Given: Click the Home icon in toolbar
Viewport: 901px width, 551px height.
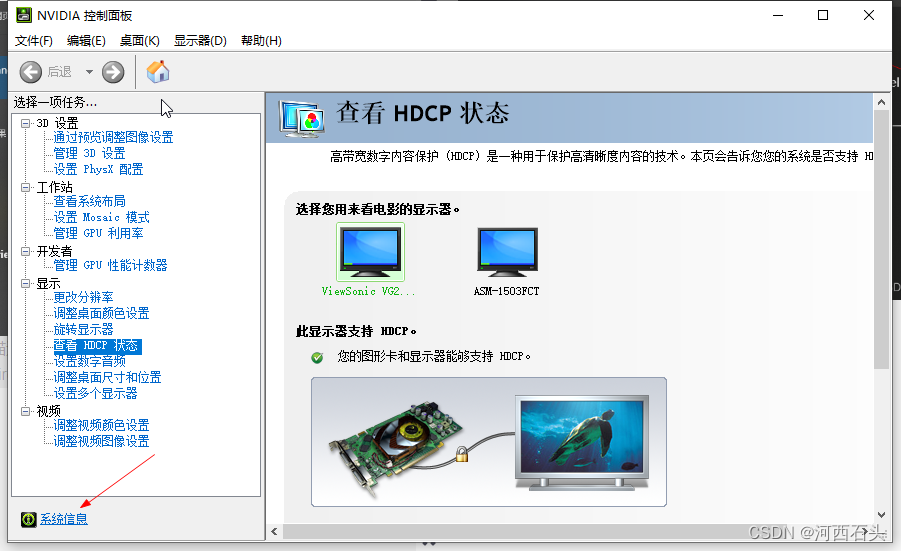Looking at the screenshot, I should tap(158, 72).
